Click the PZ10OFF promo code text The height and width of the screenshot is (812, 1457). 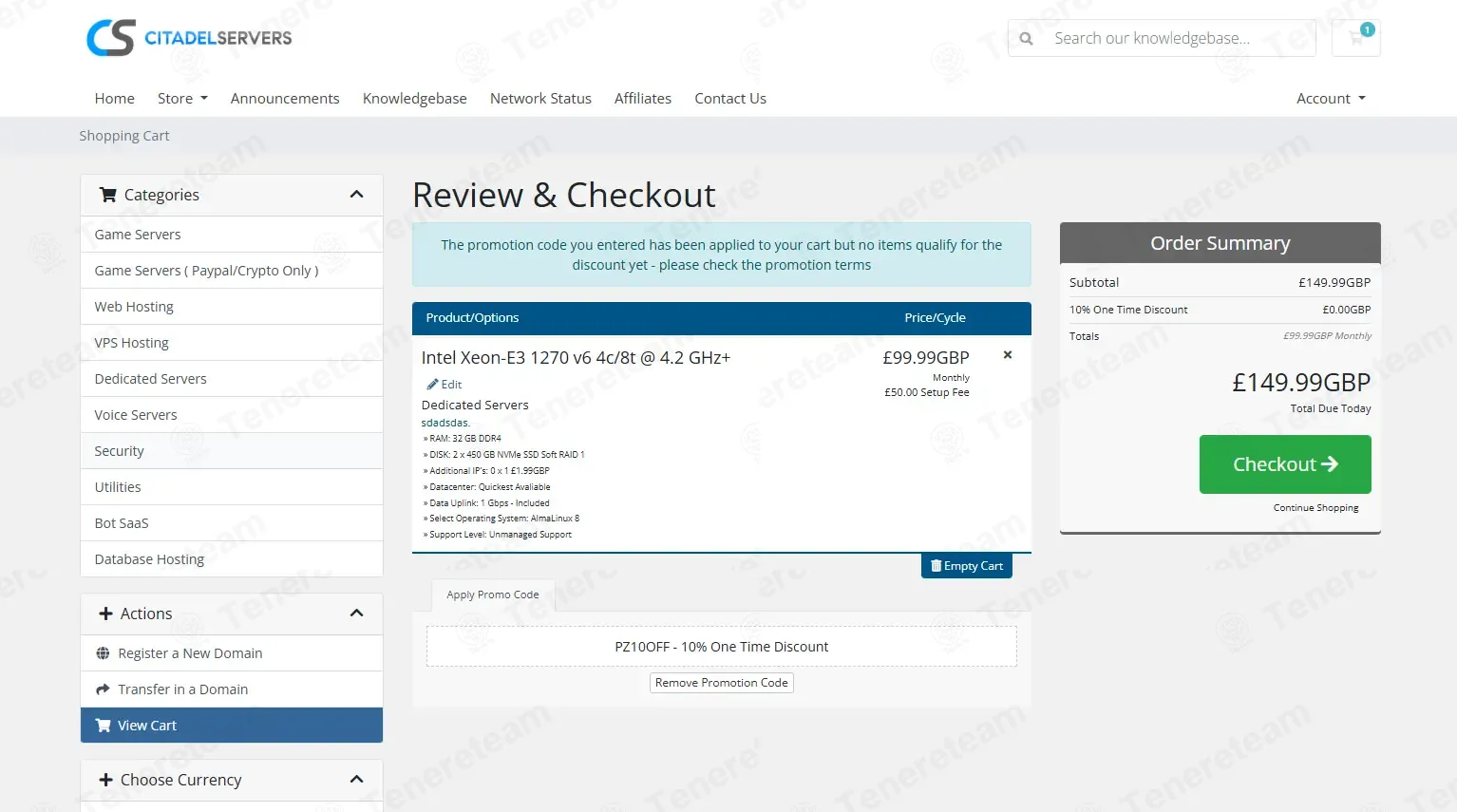[x=722, y=647]
